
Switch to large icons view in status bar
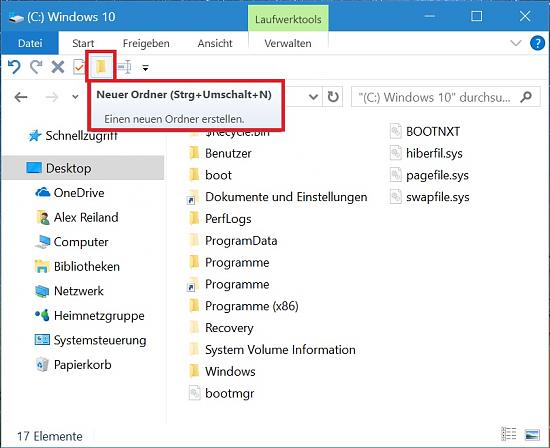[532, 435]
